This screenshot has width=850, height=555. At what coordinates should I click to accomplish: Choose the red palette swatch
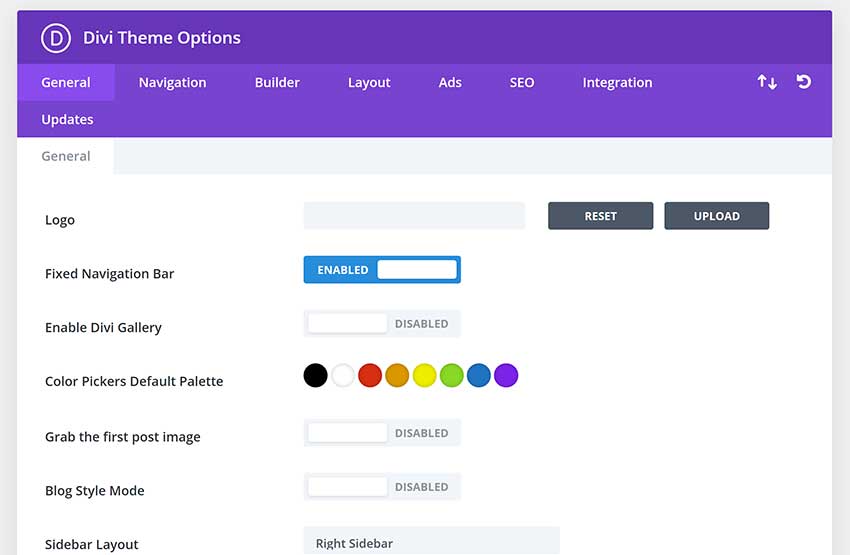370,376
